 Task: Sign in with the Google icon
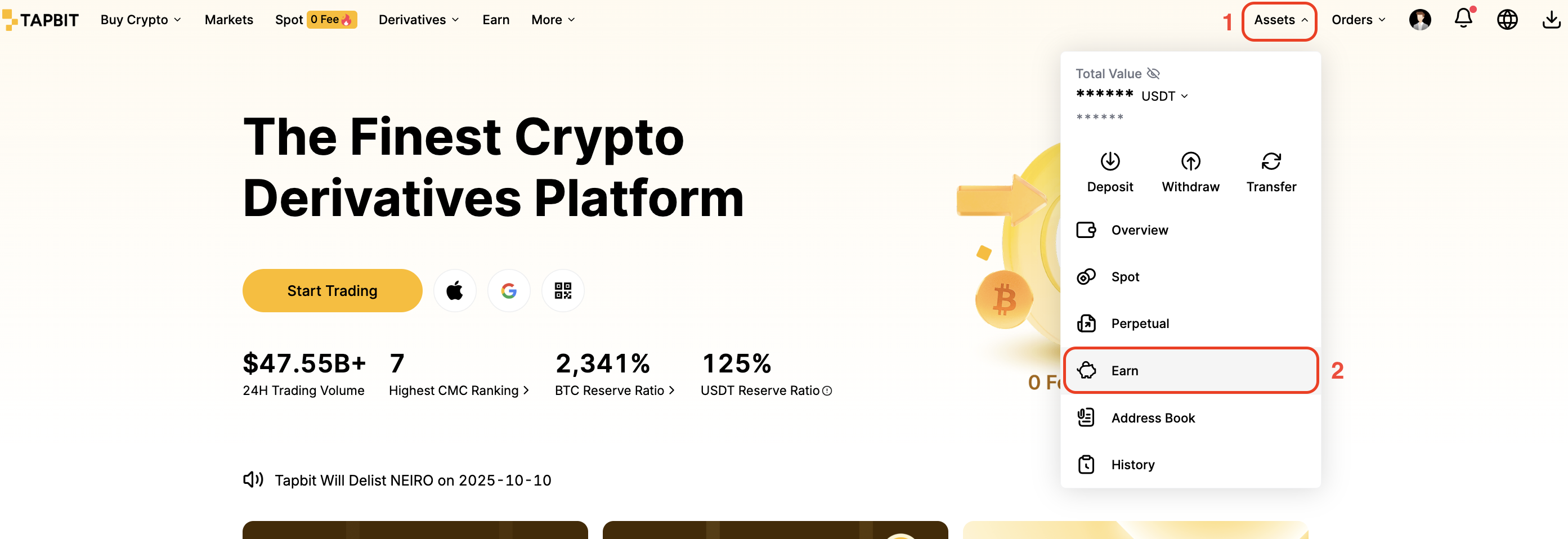[509, 291]
